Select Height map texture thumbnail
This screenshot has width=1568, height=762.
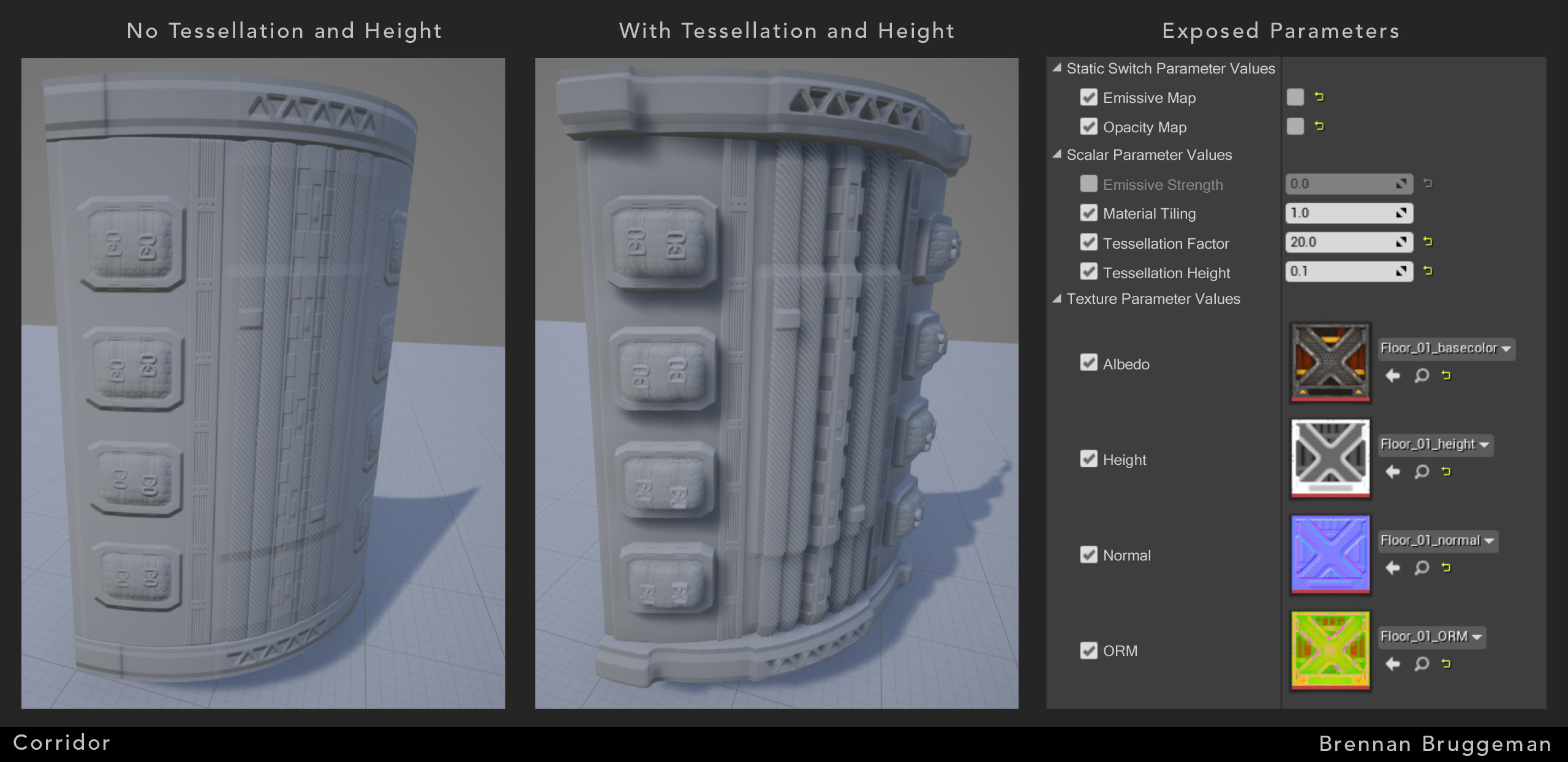click(1330, 458)
